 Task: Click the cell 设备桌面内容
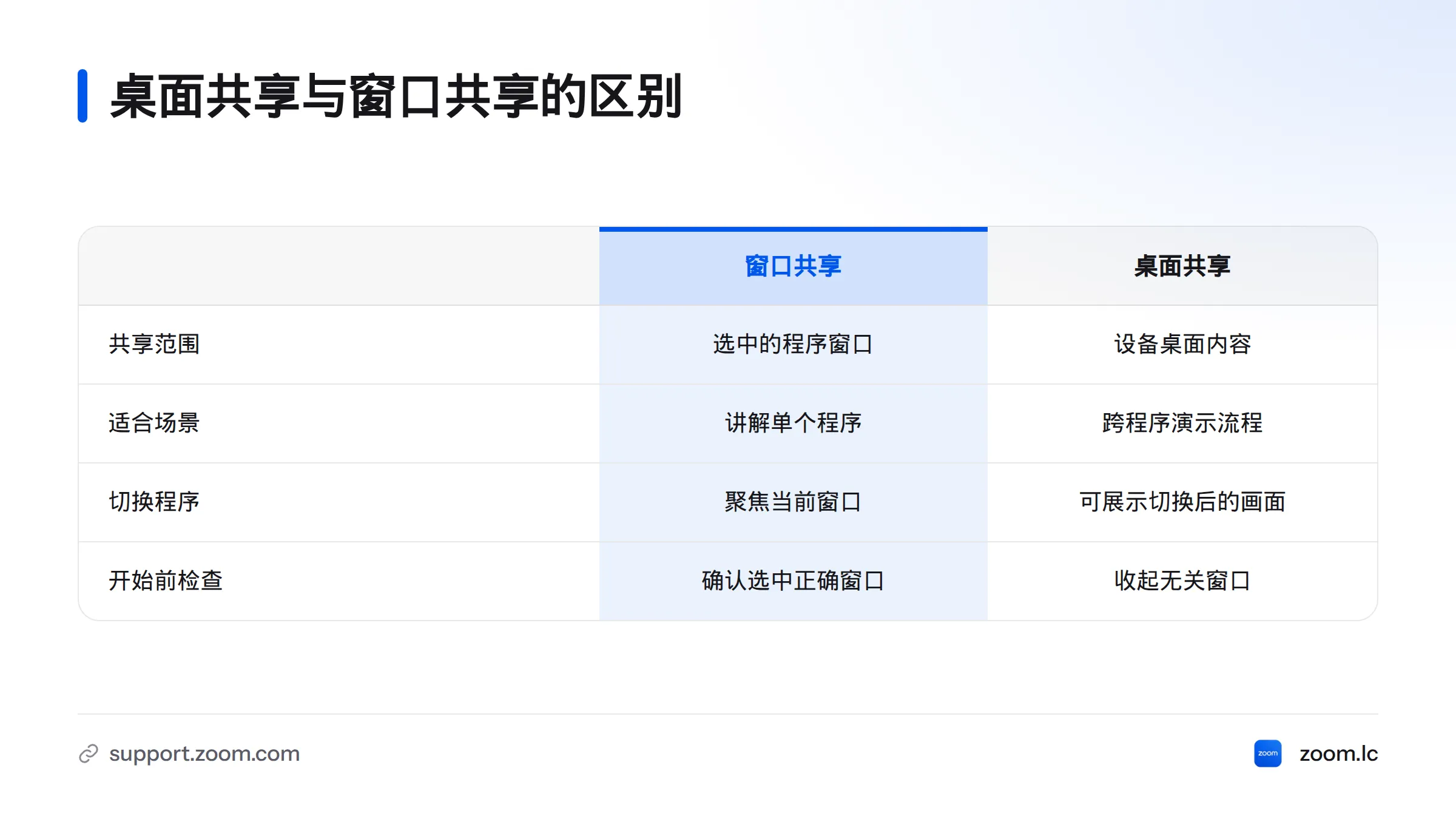click(1182, 344)
